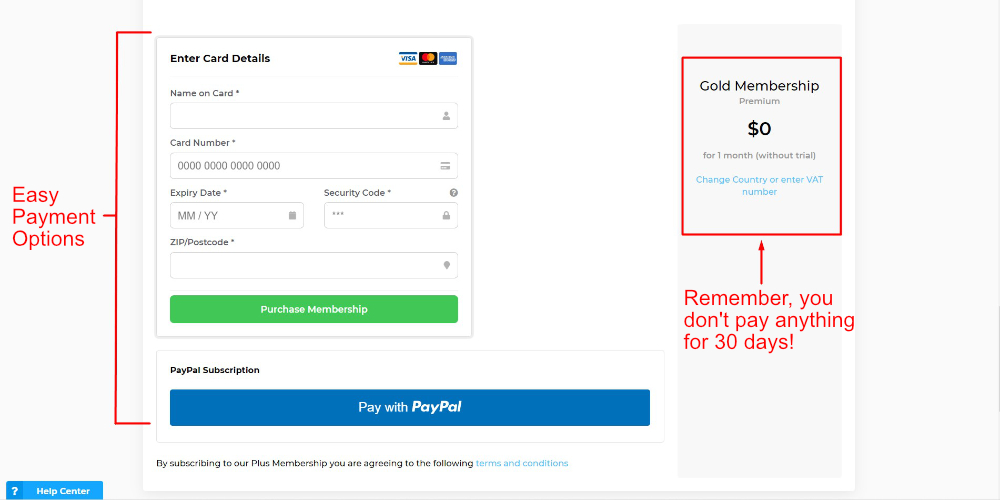
Task: Click the American Express logo
Action: pos(448,59)
